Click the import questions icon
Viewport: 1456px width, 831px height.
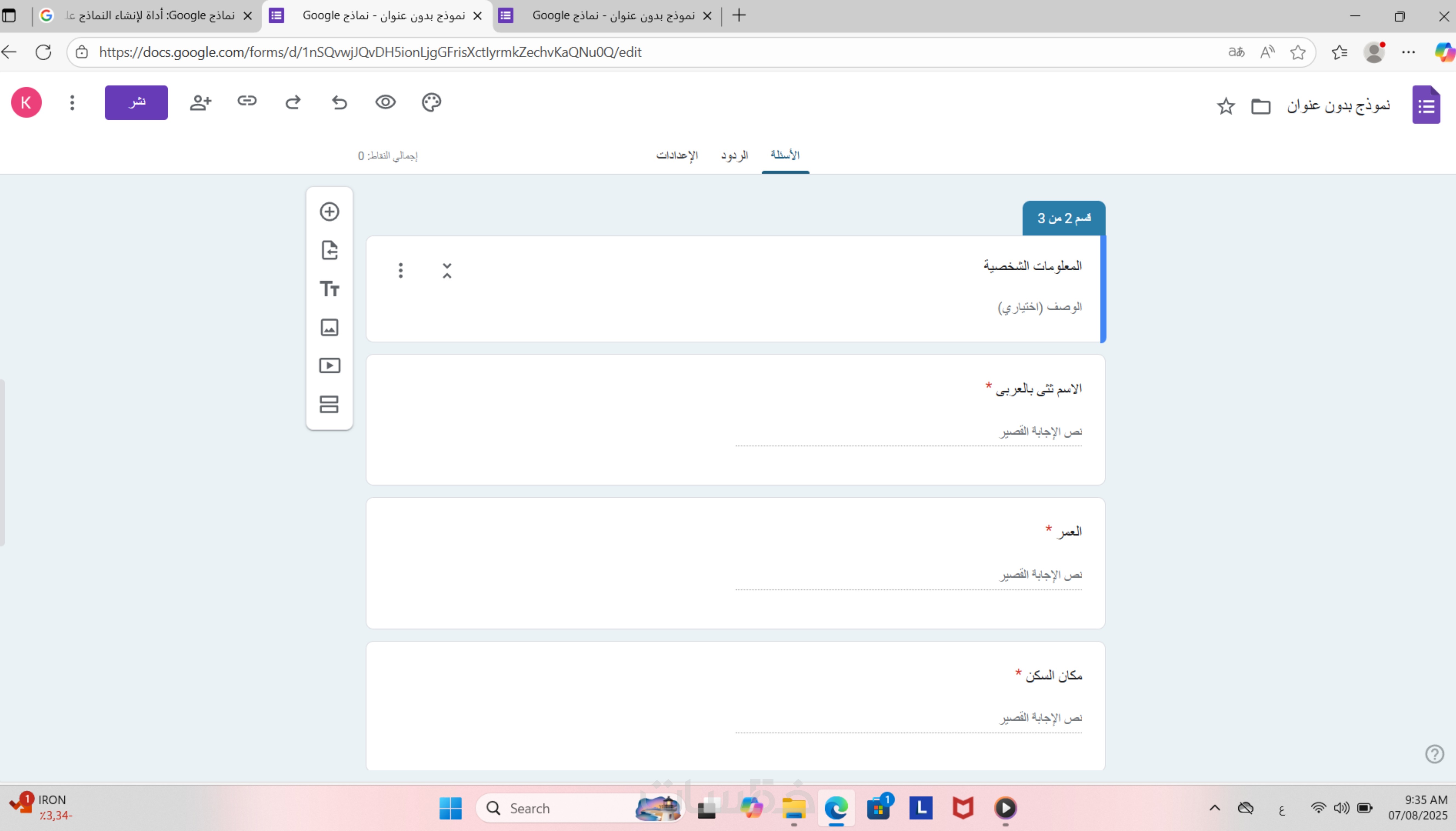[329, 250]
